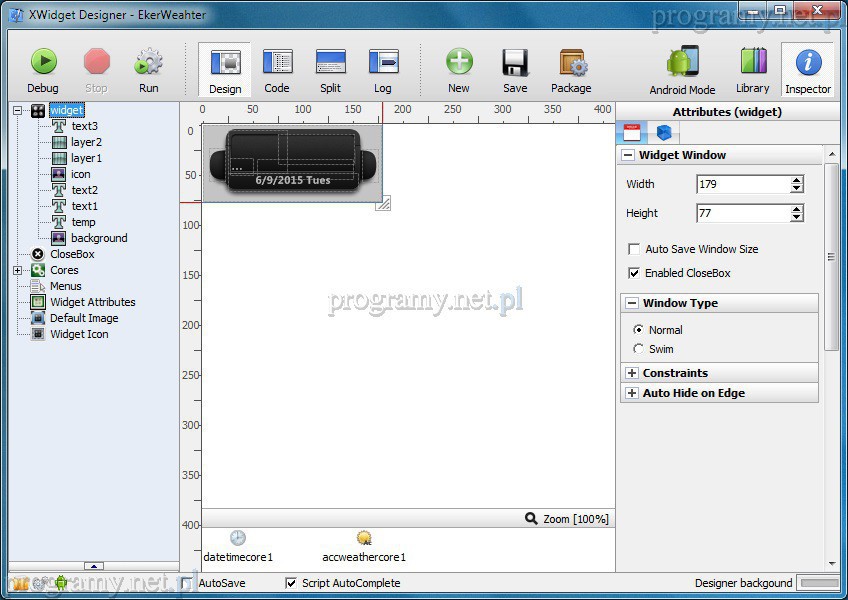Uncheck Enabled CloseBox option
This screenshot has height=600, width=848.
(x=634, y=273)
